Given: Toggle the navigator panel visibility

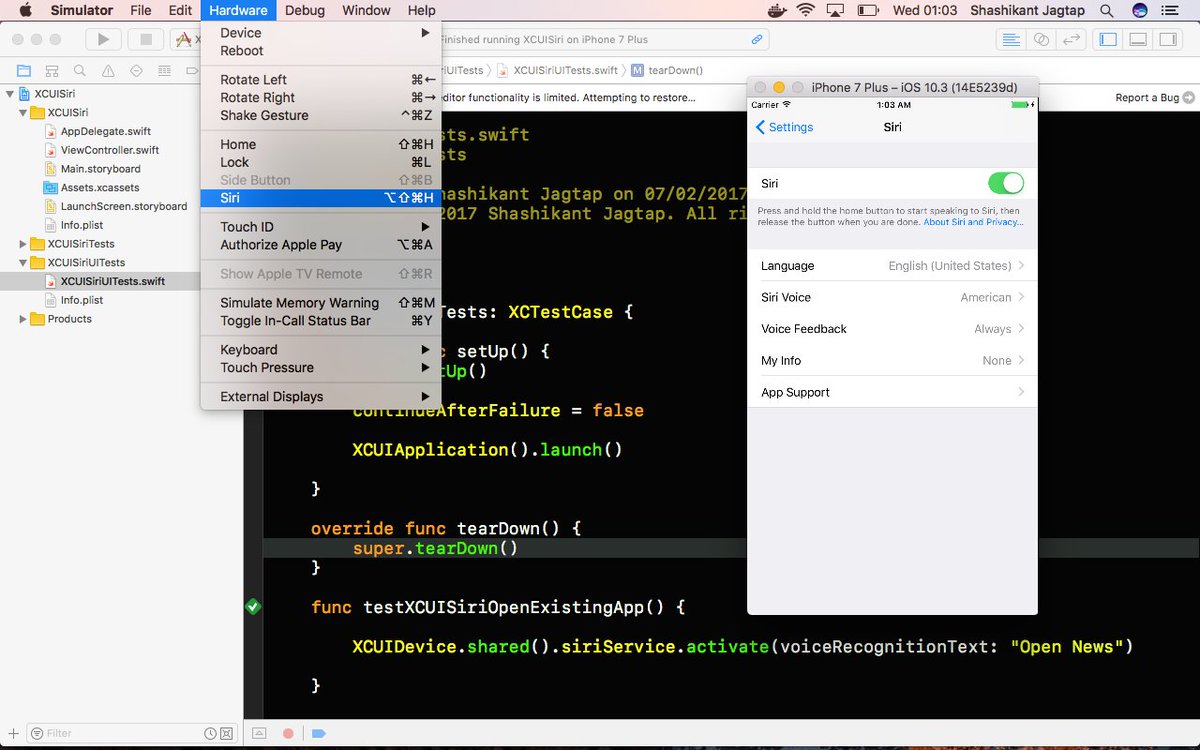Looking at the screenshot, I should point(1107,40).
